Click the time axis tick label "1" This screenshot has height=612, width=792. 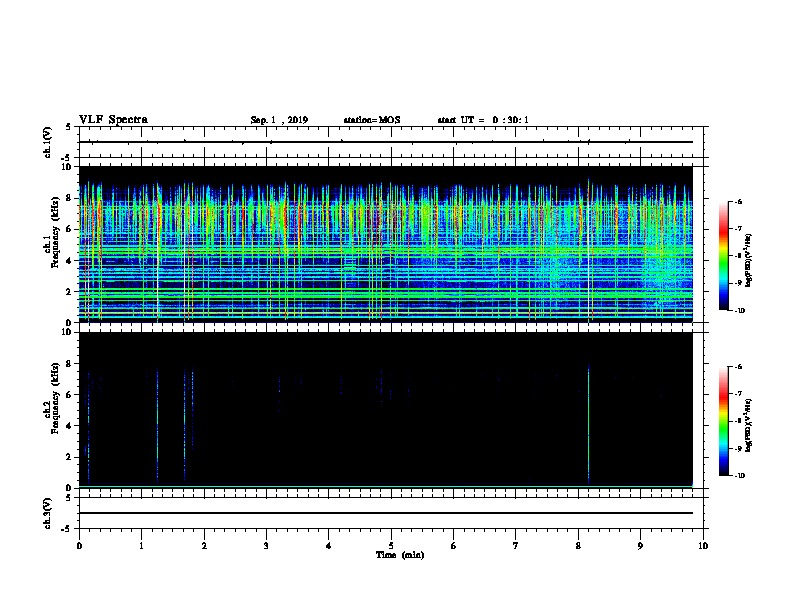(141, 546)
